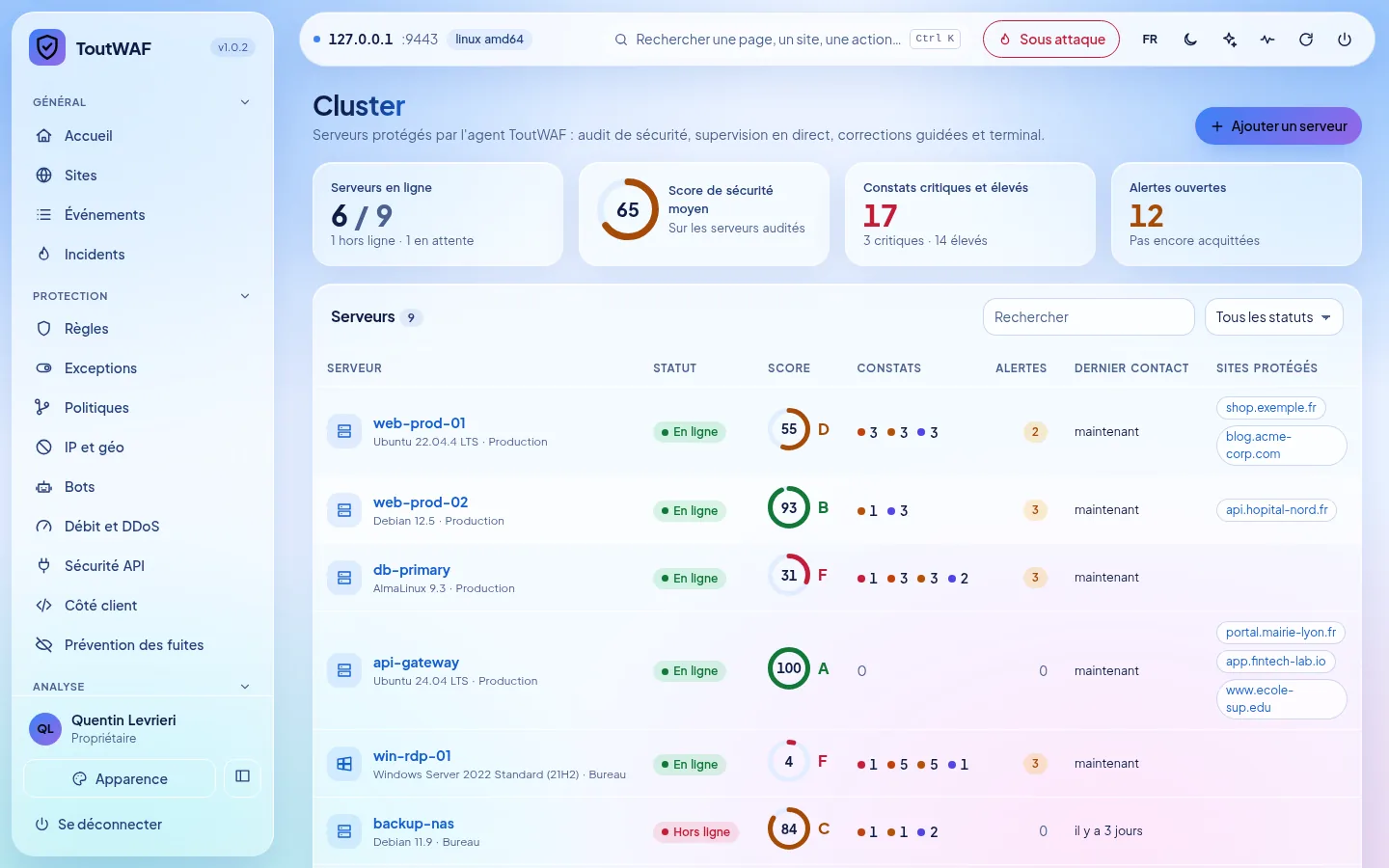This screenshot has height=868, width=1389.
Task: Sort by the SCORE column header
Action: click(789, 368)
